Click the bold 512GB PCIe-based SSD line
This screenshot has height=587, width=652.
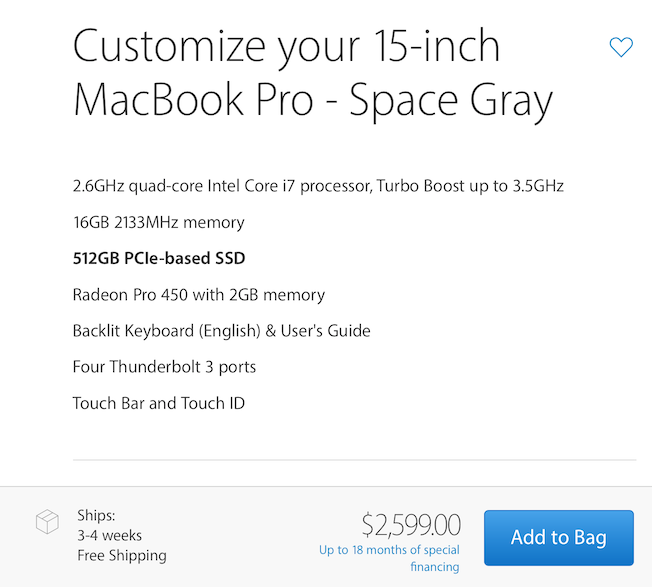tap(159, 258)
